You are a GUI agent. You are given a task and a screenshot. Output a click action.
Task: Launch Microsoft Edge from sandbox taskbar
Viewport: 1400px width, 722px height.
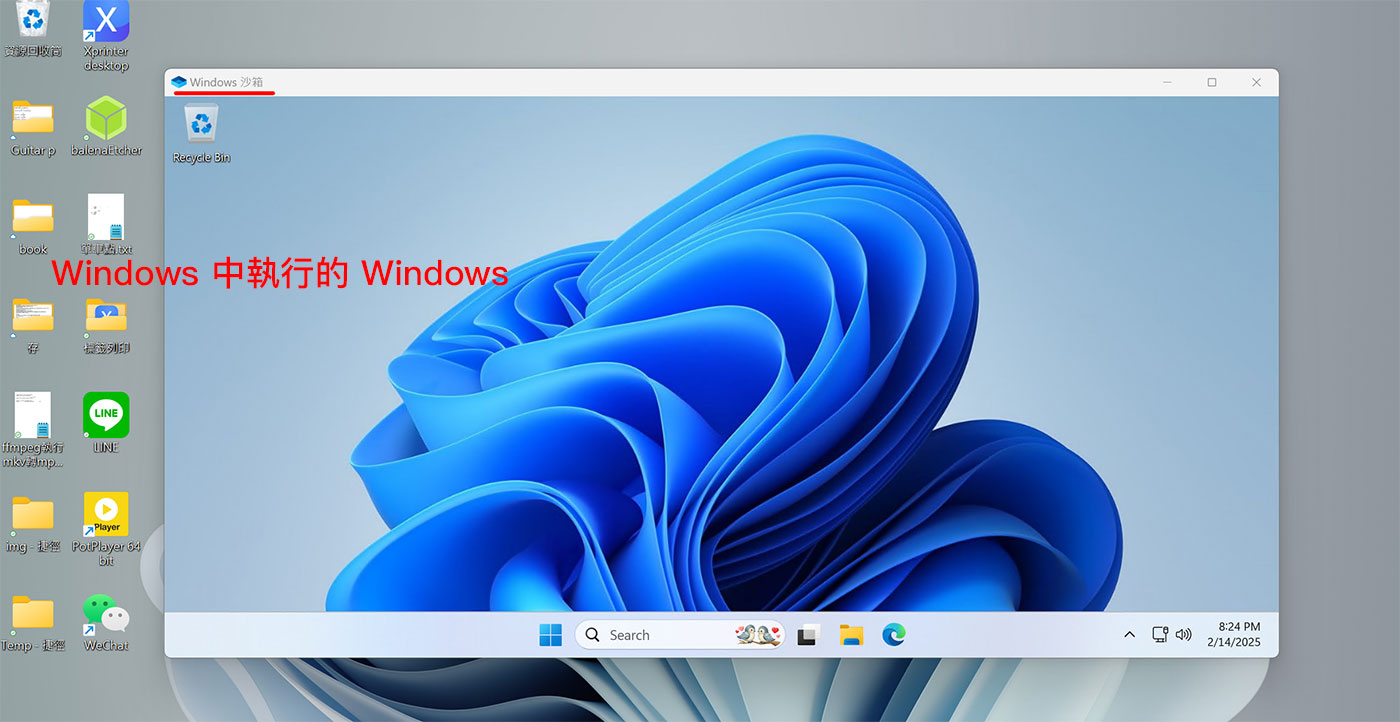tap(894, 635)
